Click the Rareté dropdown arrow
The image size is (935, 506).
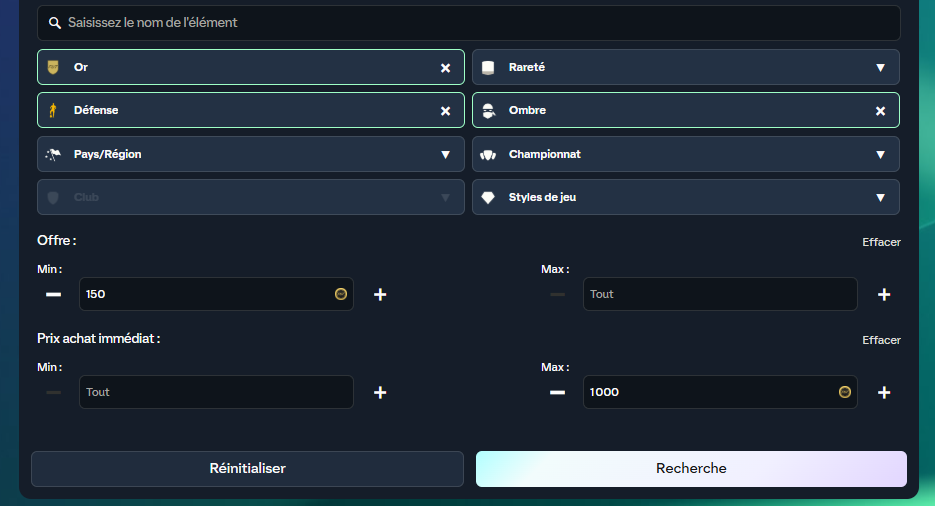click(x=880, y=68)
